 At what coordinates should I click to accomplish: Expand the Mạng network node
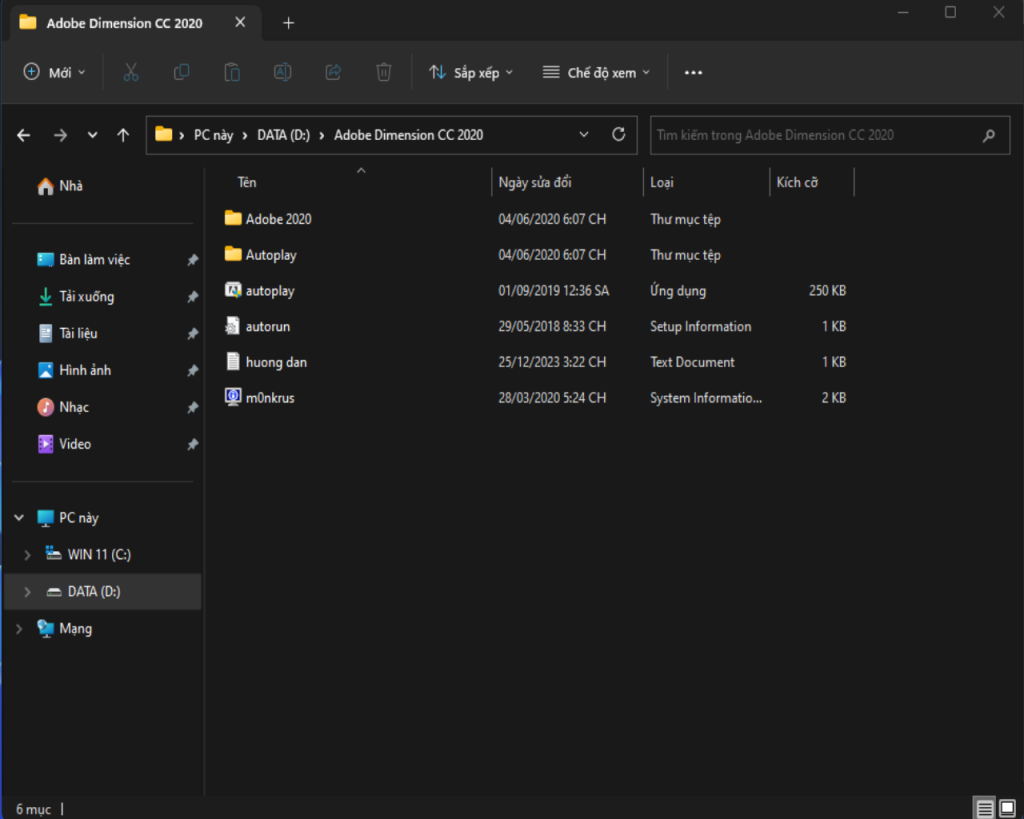[19, 629]
